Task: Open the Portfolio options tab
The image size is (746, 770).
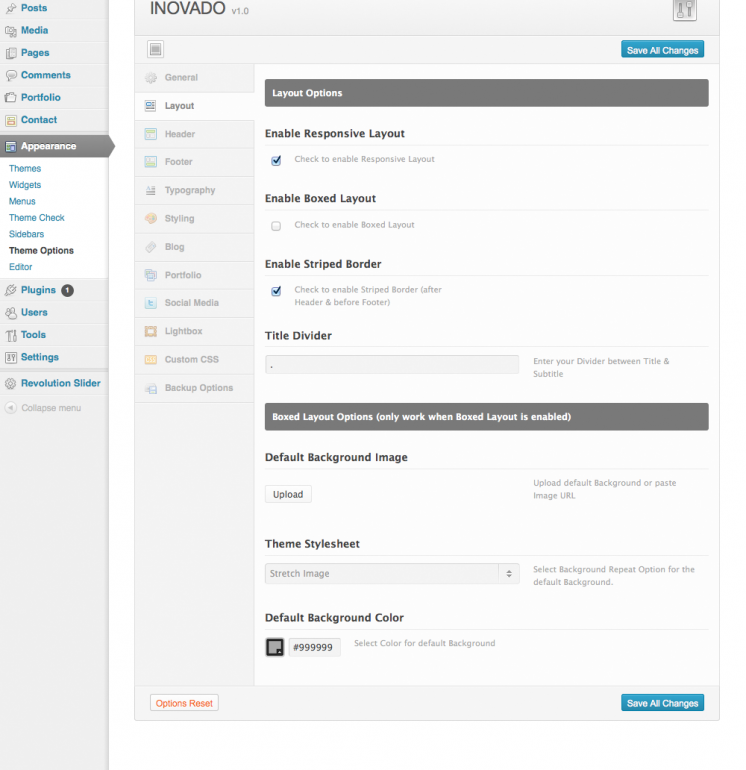Action: click(194, 275)
